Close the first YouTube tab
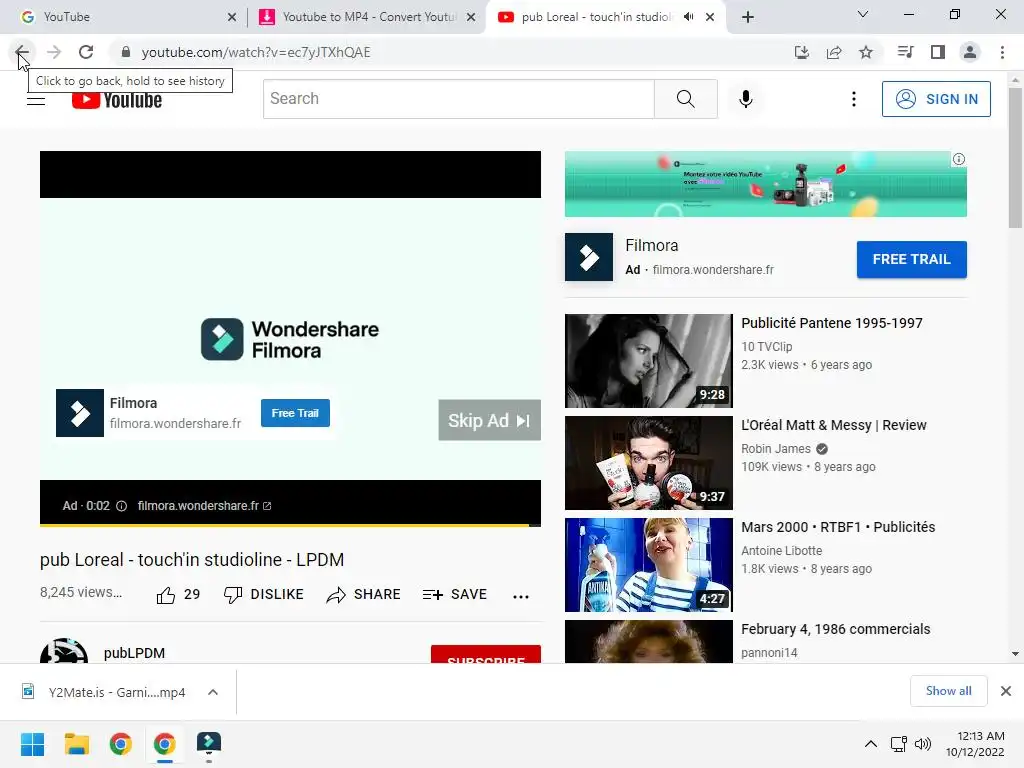 pyautogui.click(x=232, y=17)
